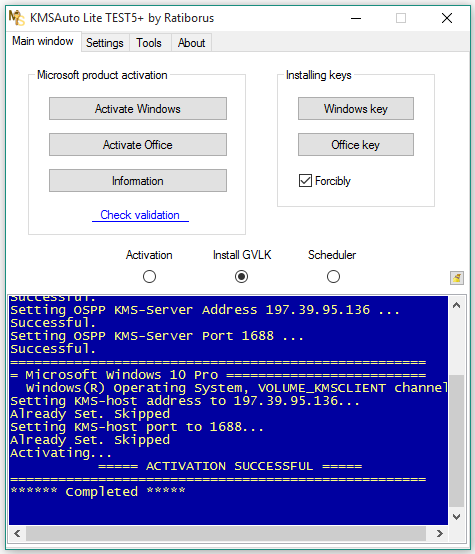The height and width of the screenshot is (554, 475).
Task: Open the About tab
Action: tap(192, 43)
